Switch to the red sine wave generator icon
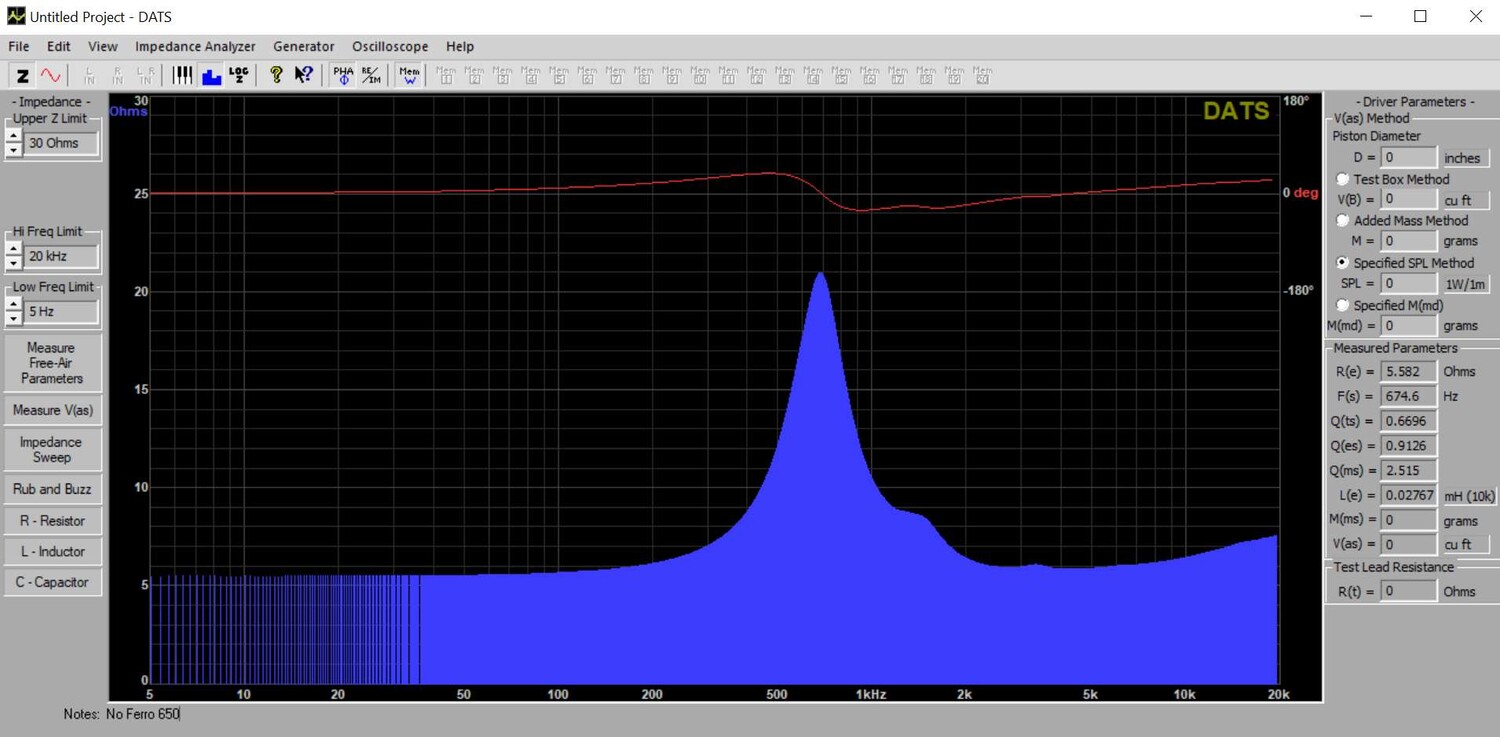Viewport: 1500px width, 737px height. tap(50, 76)
